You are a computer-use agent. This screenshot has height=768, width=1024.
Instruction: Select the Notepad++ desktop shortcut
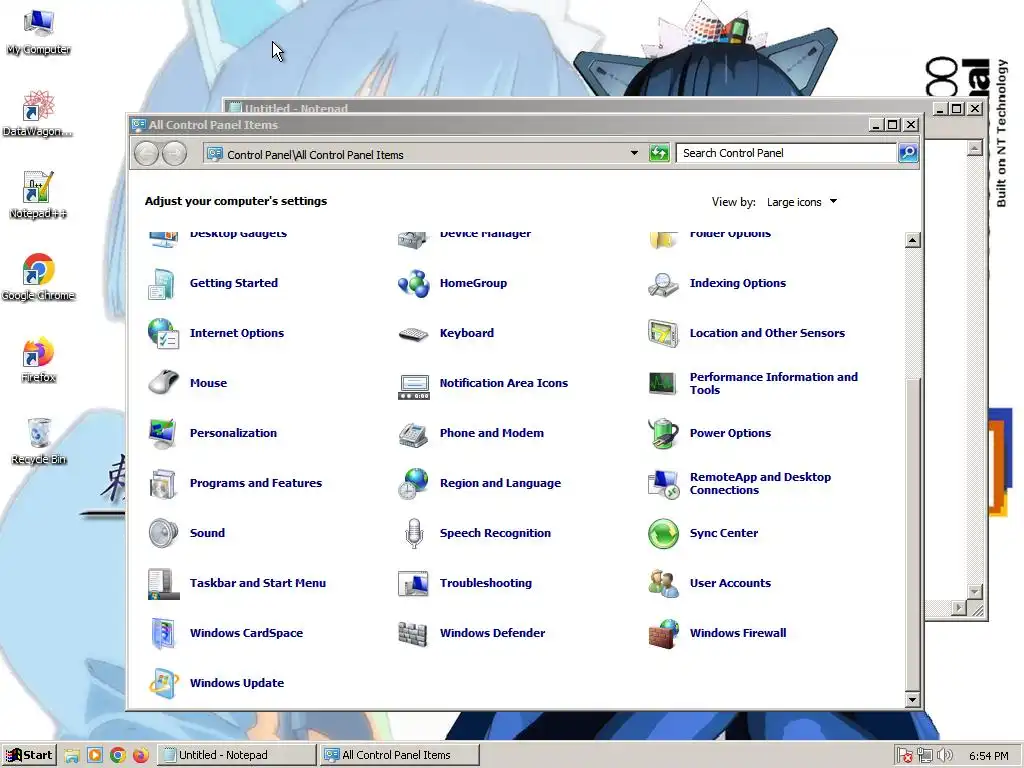38,196
